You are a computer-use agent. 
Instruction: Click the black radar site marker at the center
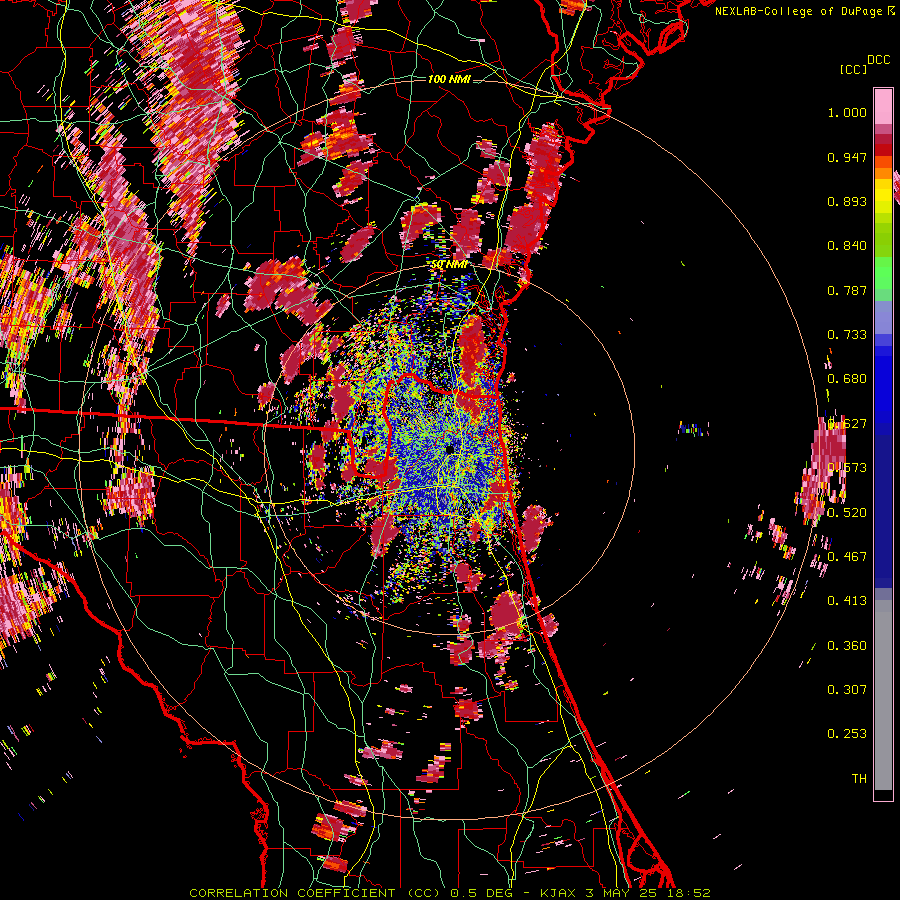point(450,449)
